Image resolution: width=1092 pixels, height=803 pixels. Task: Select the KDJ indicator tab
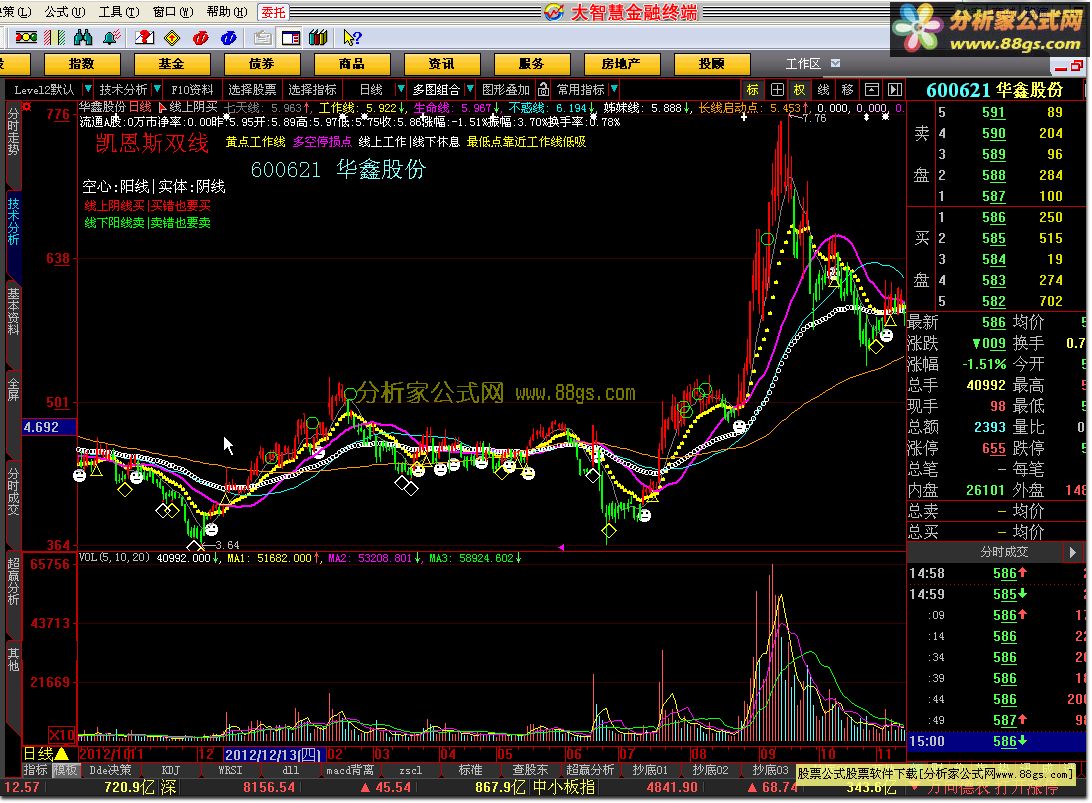click(x=171, y=770)
